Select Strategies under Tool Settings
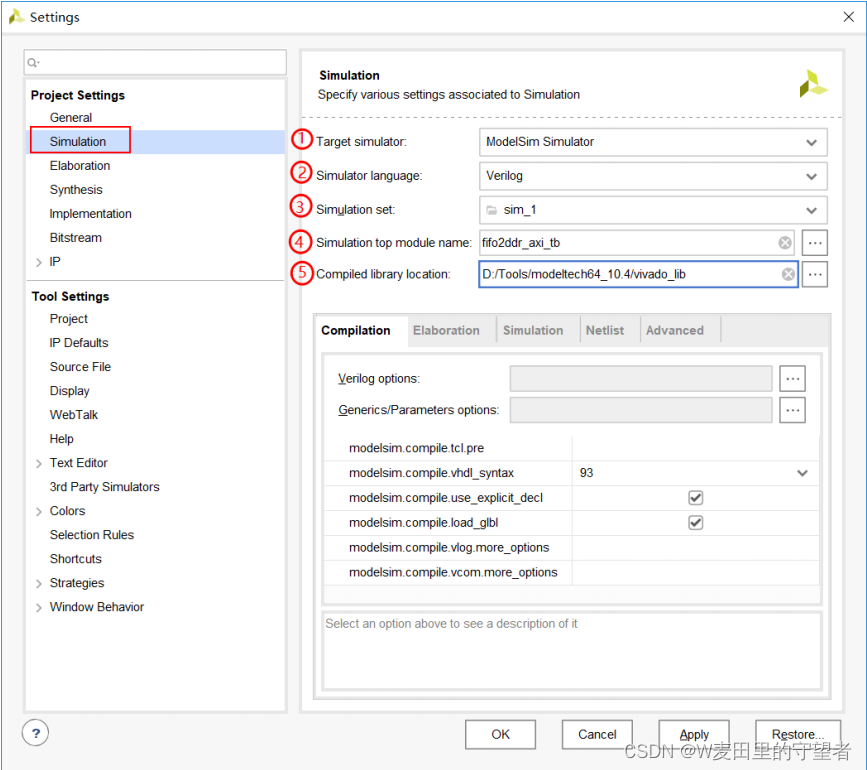Image resolution: width=867 pixels, height=770 pixels. 77,583
